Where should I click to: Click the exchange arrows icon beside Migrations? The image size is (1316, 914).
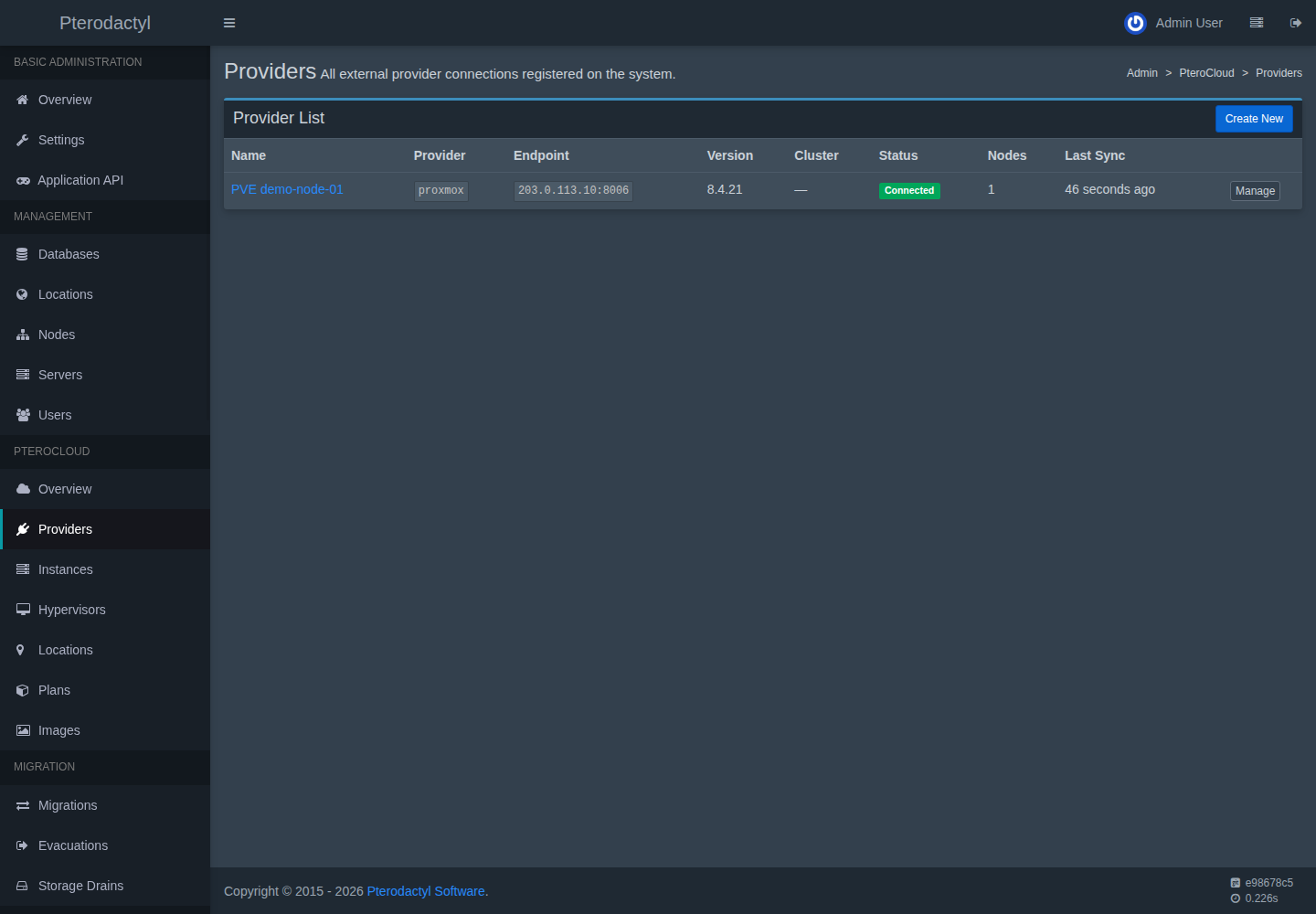(x=23, y=805)
